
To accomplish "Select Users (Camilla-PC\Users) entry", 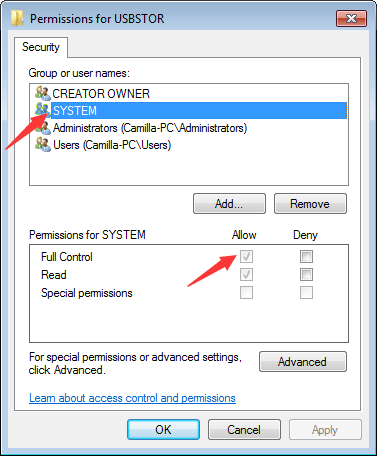I will [x=112, y=145].
